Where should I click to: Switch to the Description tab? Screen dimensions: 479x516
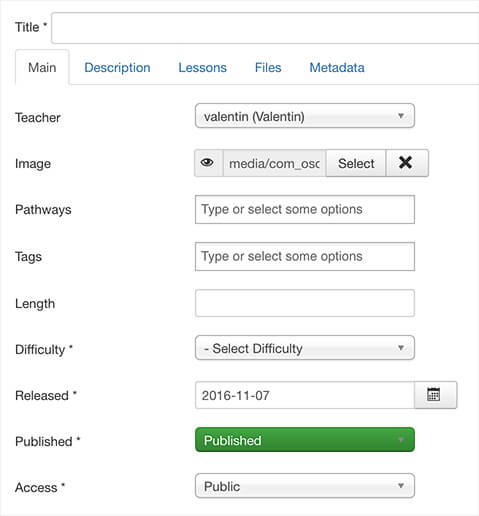point(117,68)
